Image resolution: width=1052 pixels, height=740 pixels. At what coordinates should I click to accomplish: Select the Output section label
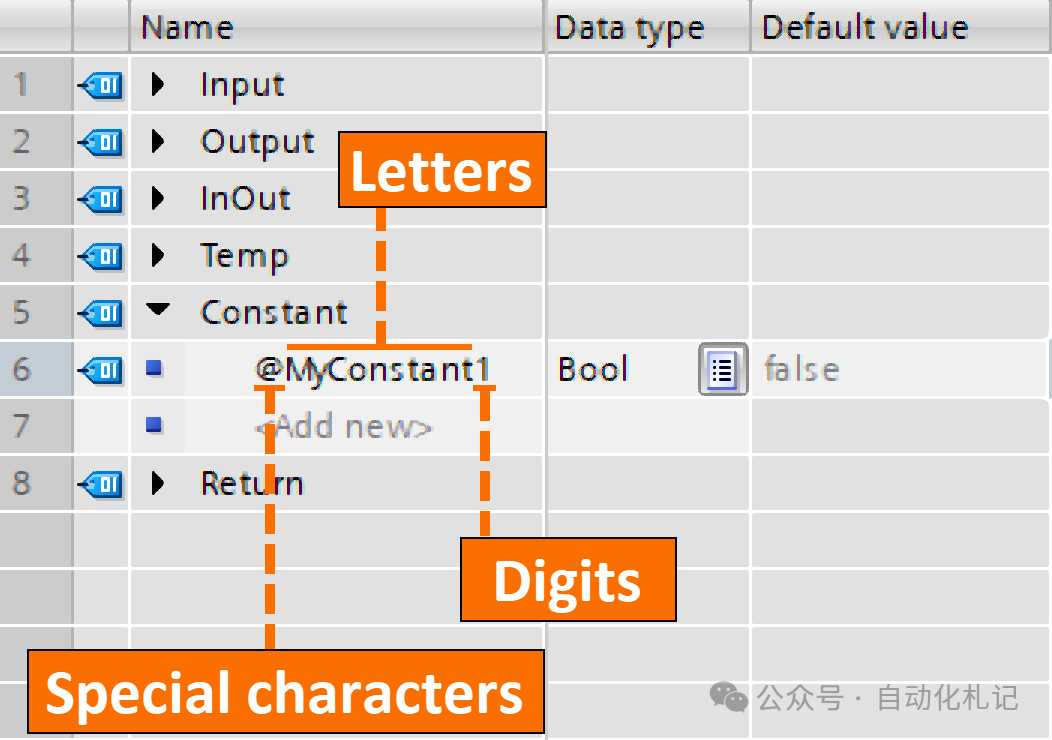tap(258, 142)
